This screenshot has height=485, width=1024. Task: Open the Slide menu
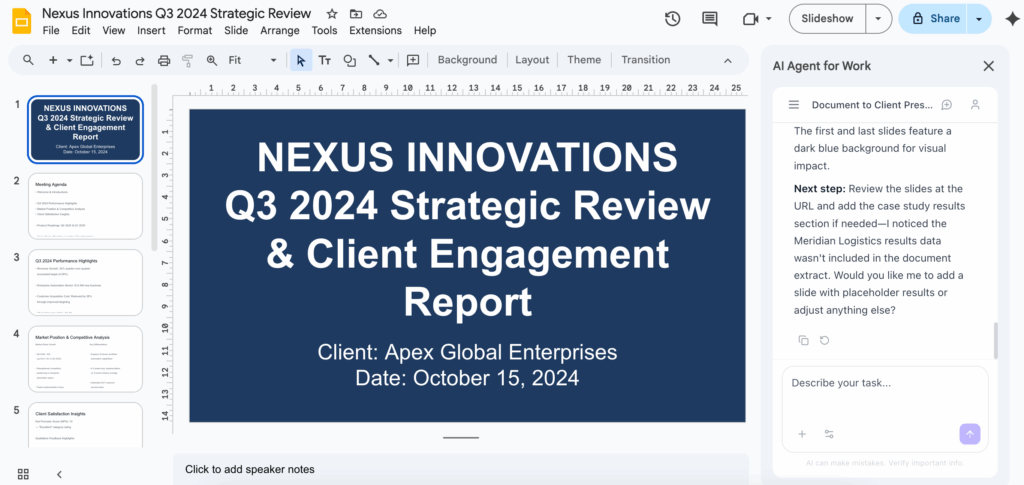pos(236,30)
